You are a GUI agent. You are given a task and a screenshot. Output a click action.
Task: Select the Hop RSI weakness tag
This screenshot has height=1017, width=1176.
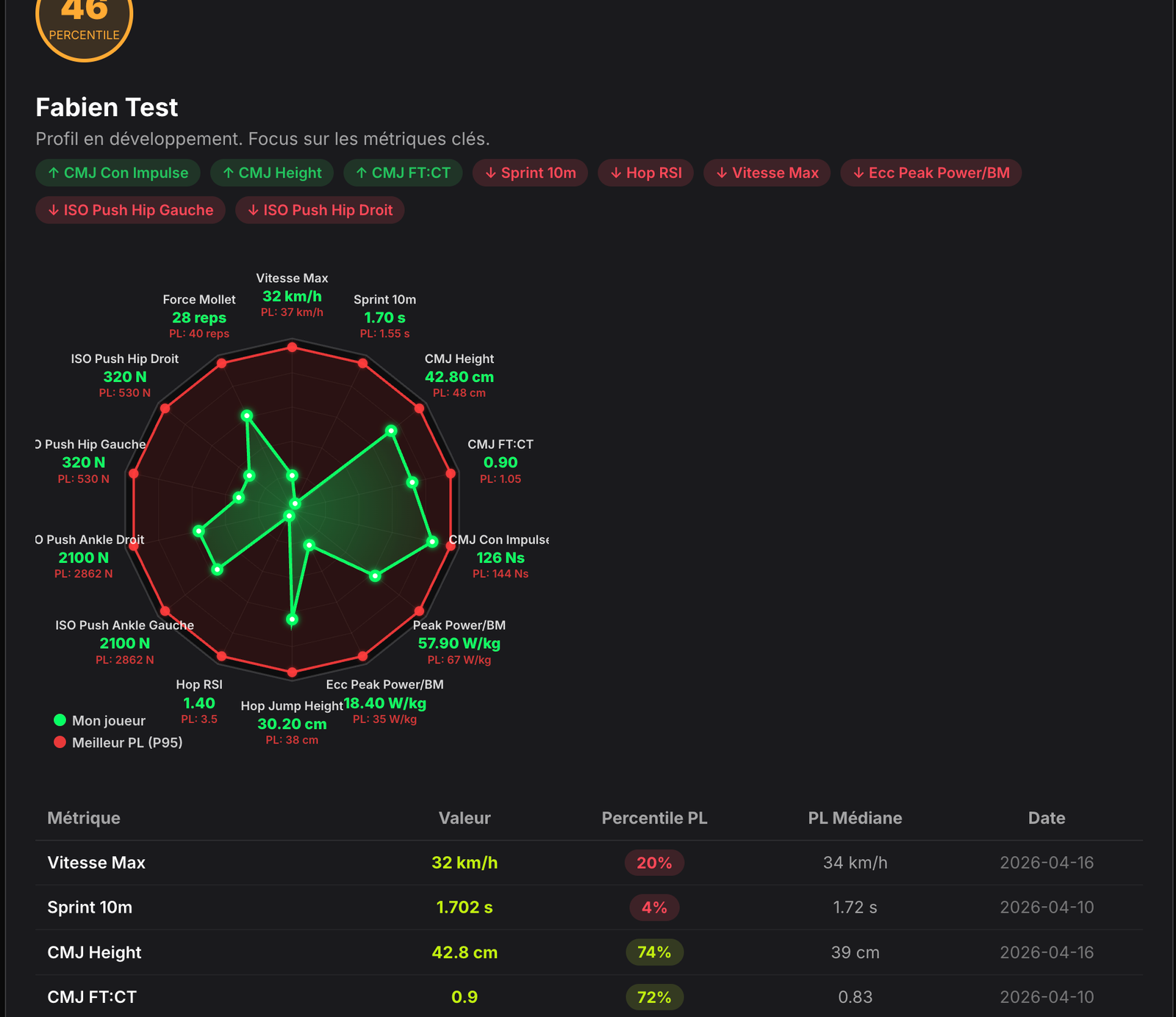point(645,173)
